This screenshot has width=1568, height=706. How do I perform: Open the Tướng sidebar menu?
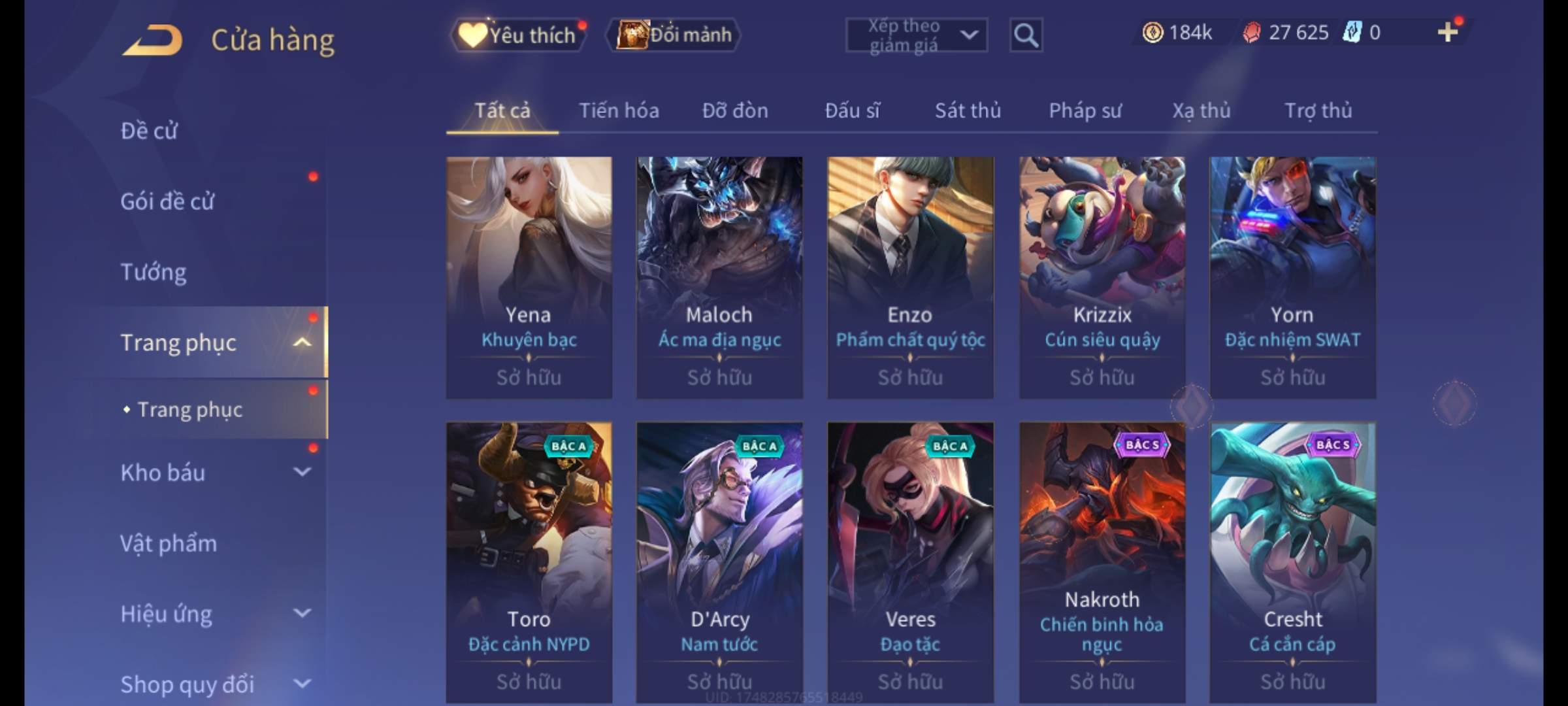[x=154, y=272]
